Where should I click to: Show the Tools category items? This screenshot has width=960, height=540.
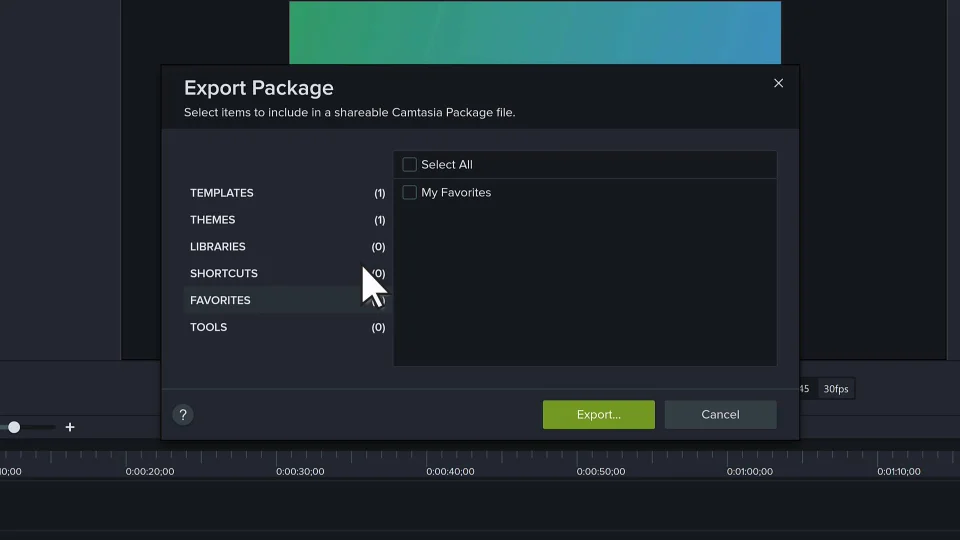tap(209, 328)
